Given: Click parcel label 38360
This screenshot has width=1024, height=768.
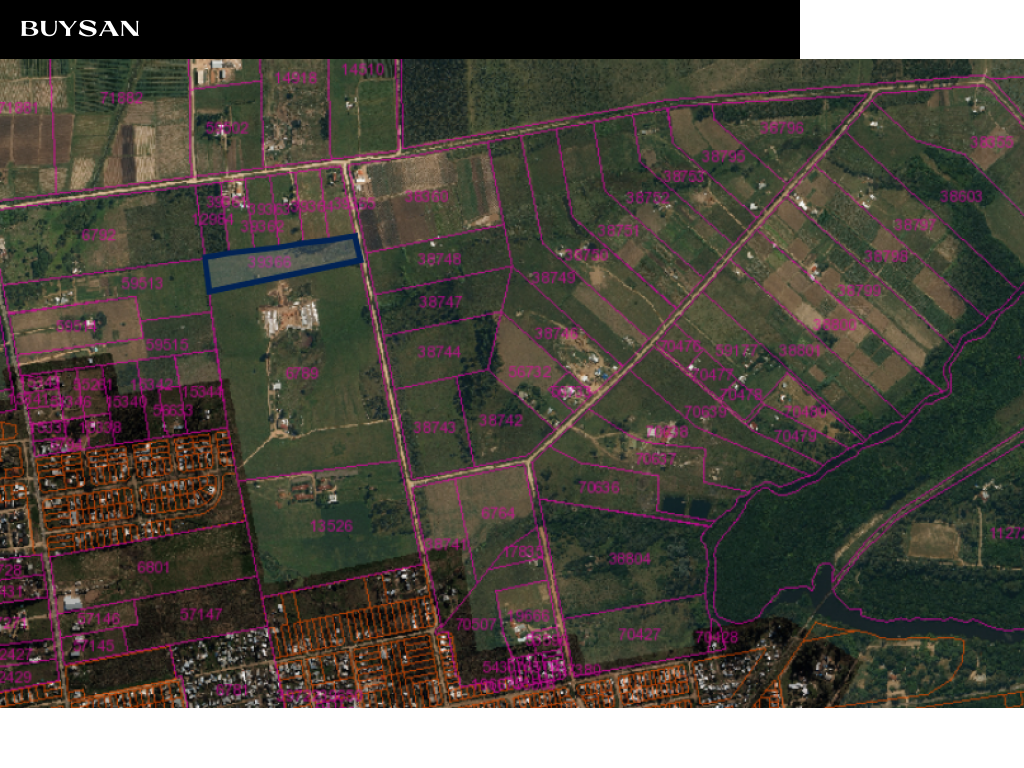Looking at the screenshot, I should click(427, 197).
